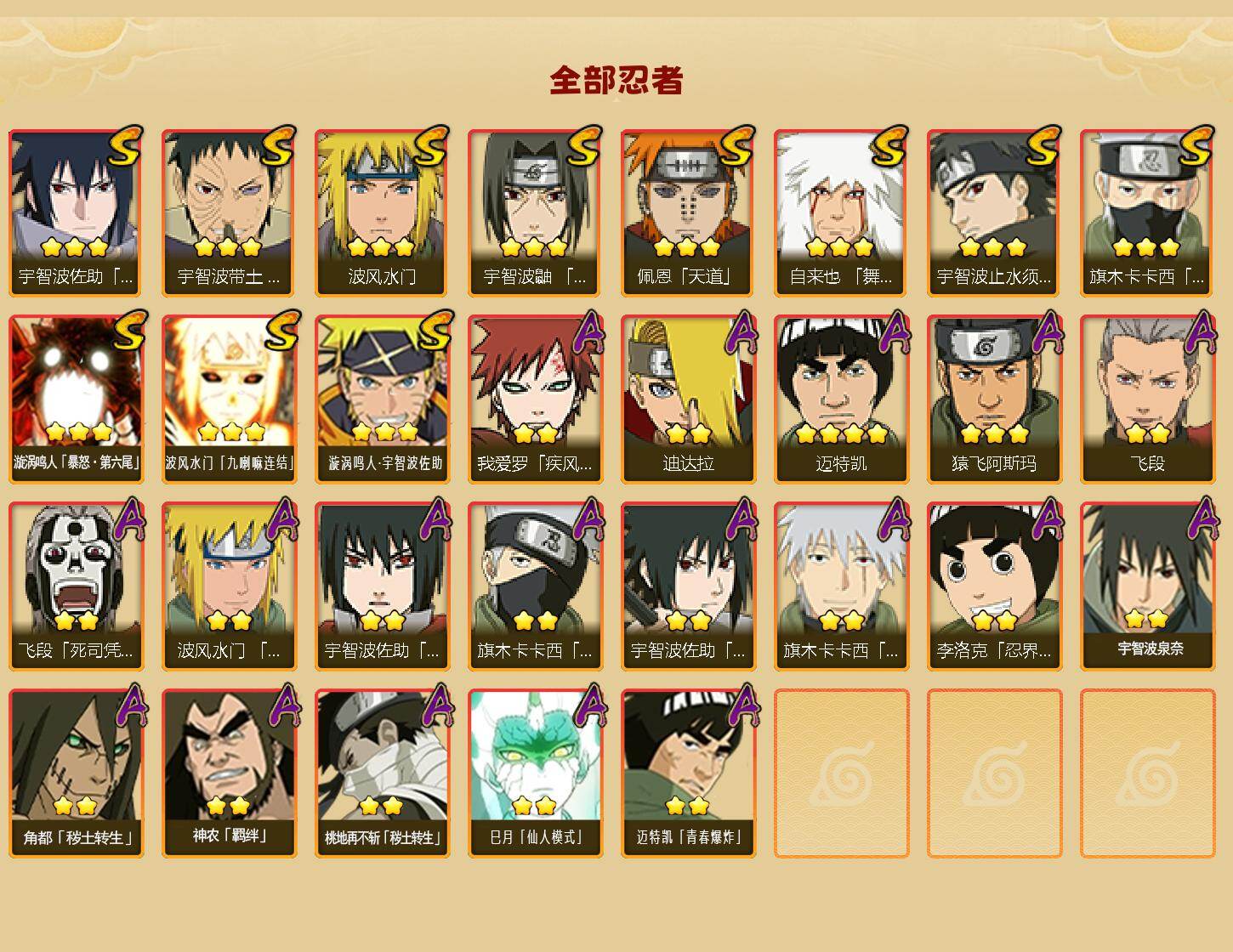This screenshot has width=1233, height=952.
Task: Select the 波风水门 S-rank ninja card
Action: click(382, 212)
